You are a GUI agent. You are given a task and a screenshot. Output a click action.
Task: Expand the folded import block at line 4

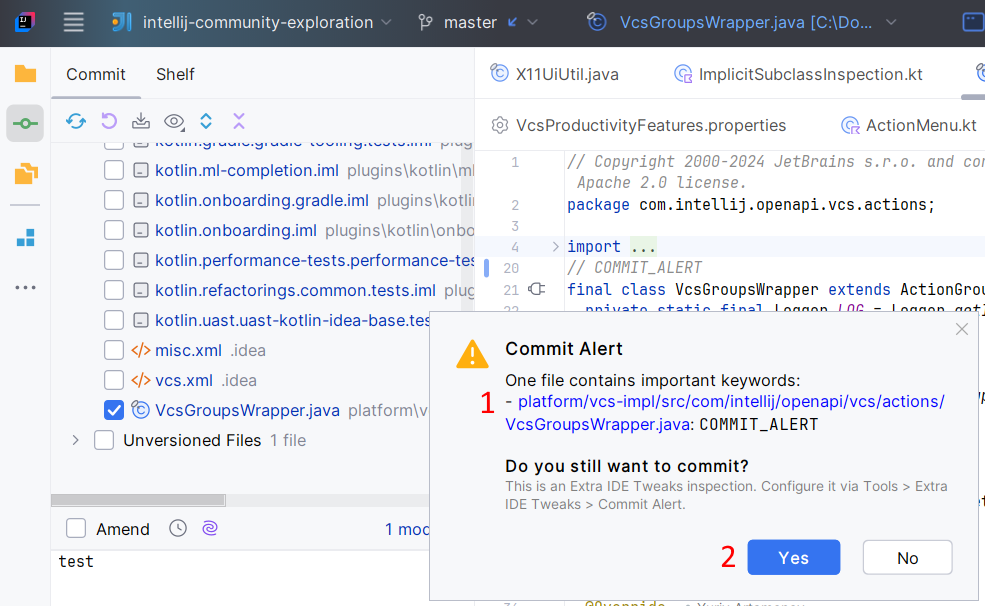point(555,247)
